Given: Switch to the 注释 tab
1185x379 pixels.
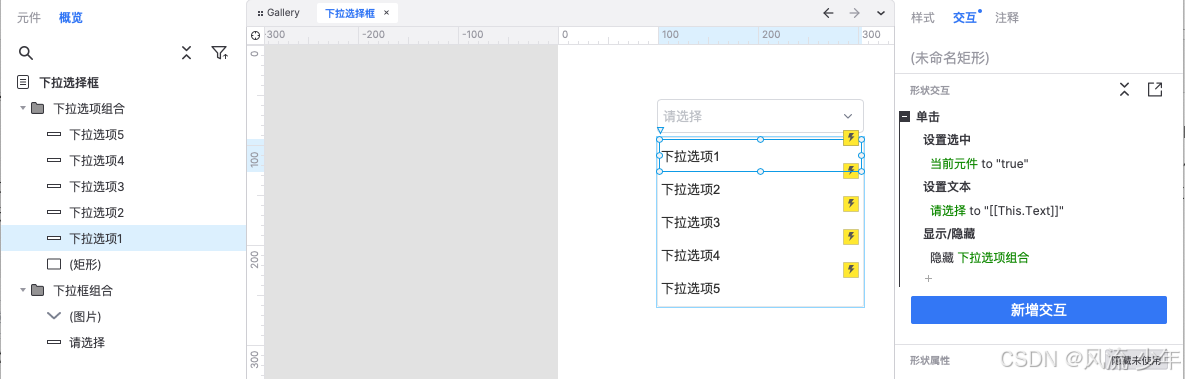Looking at the screenshot, I should point(1007,17).
